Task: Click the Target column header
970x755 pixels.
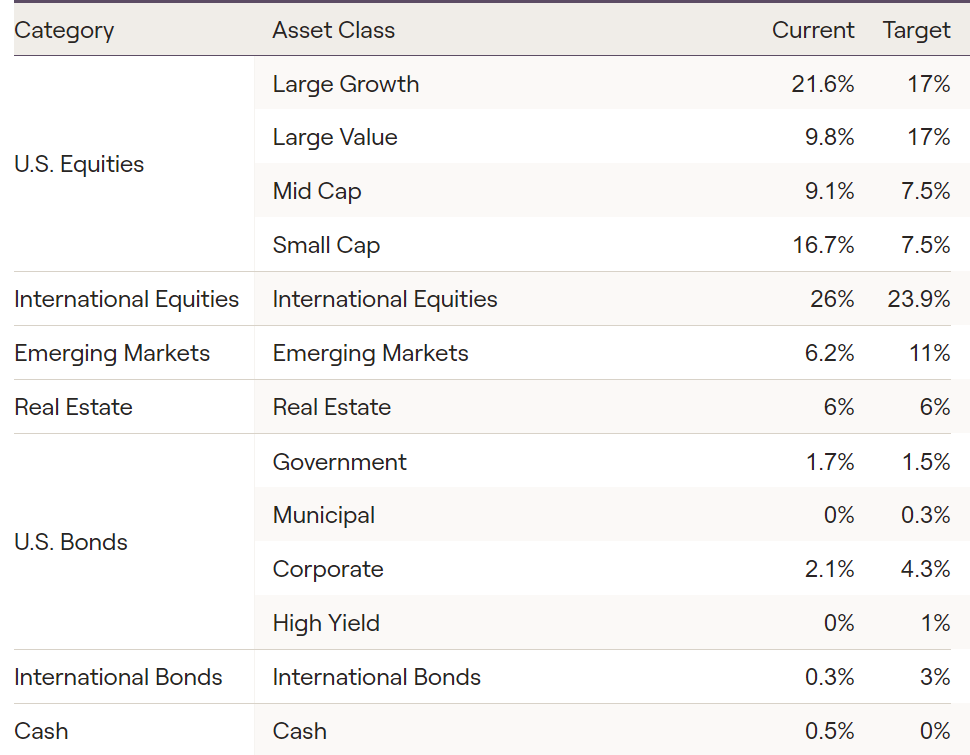Action: click(x=916, y=30)
